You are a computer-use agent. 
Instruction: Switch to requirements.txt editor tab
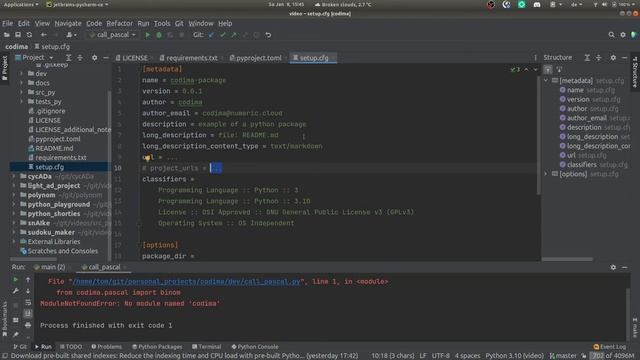(x=189, y=58)
